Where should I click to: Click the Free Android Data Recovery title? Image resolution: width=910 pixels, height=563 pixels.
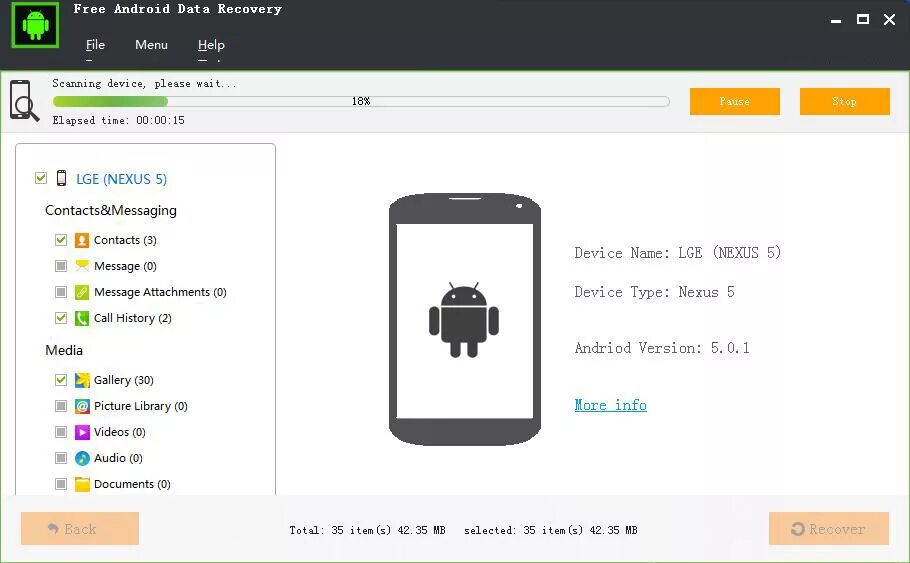click(x=178, y=9)
